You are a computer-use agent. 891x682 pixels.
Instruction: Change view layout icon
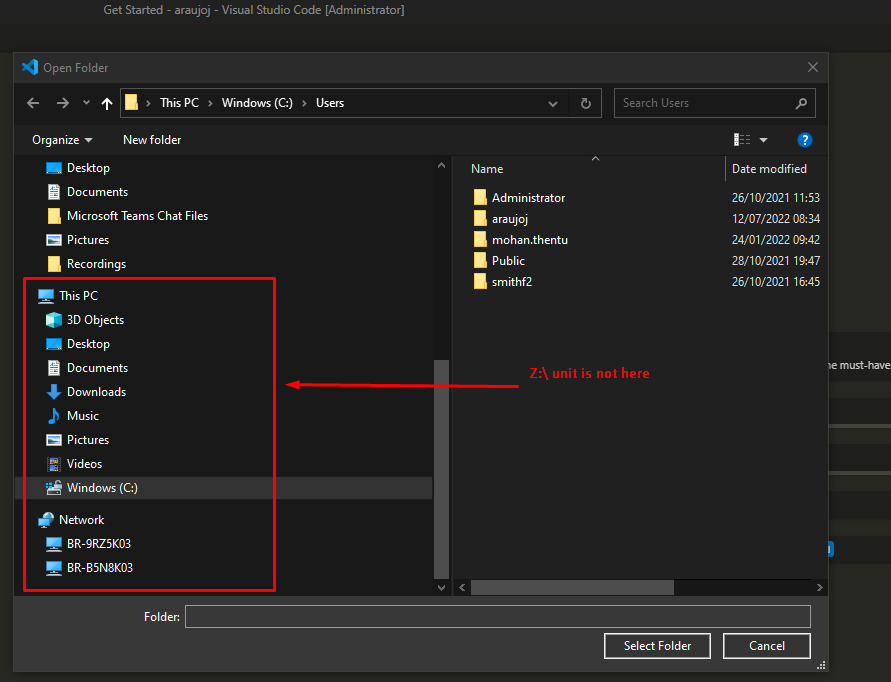[742, 140]
